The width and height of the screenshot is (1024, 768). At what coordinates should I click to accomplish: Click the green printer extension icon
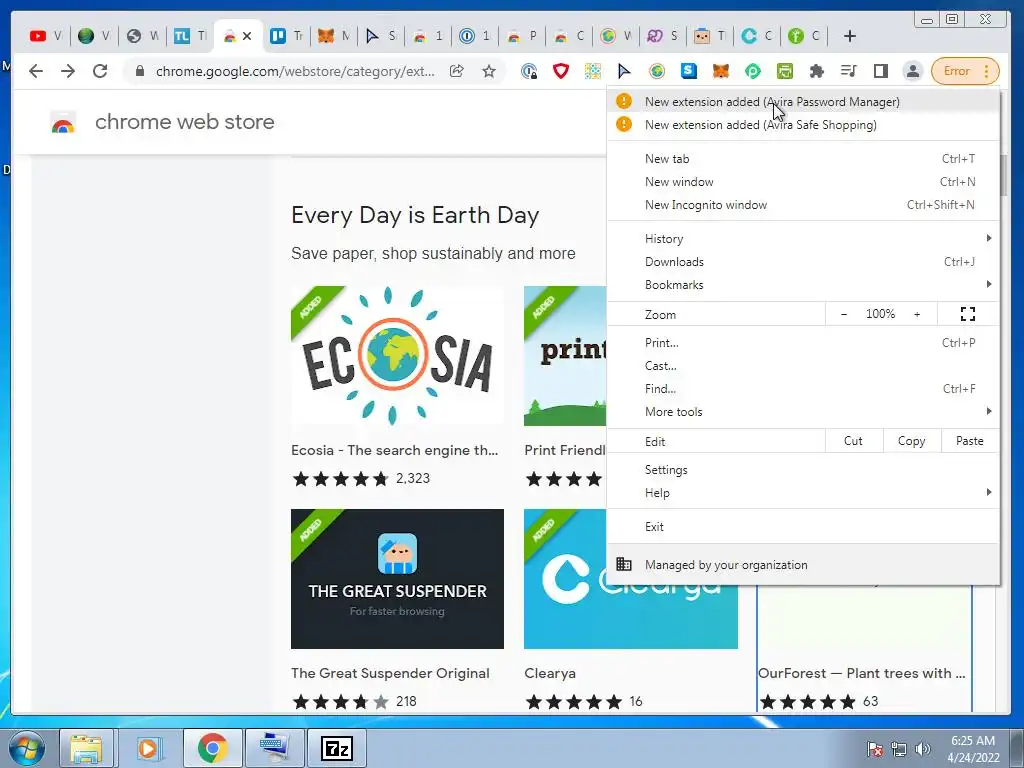[x=785, y=71]
